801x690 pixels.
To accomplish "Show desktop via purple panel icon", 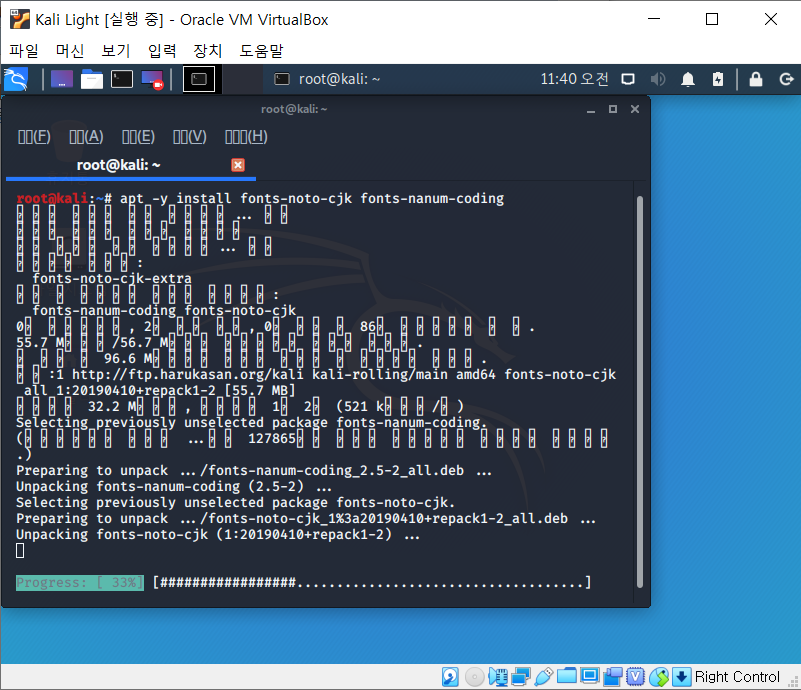I will [62, 79].
